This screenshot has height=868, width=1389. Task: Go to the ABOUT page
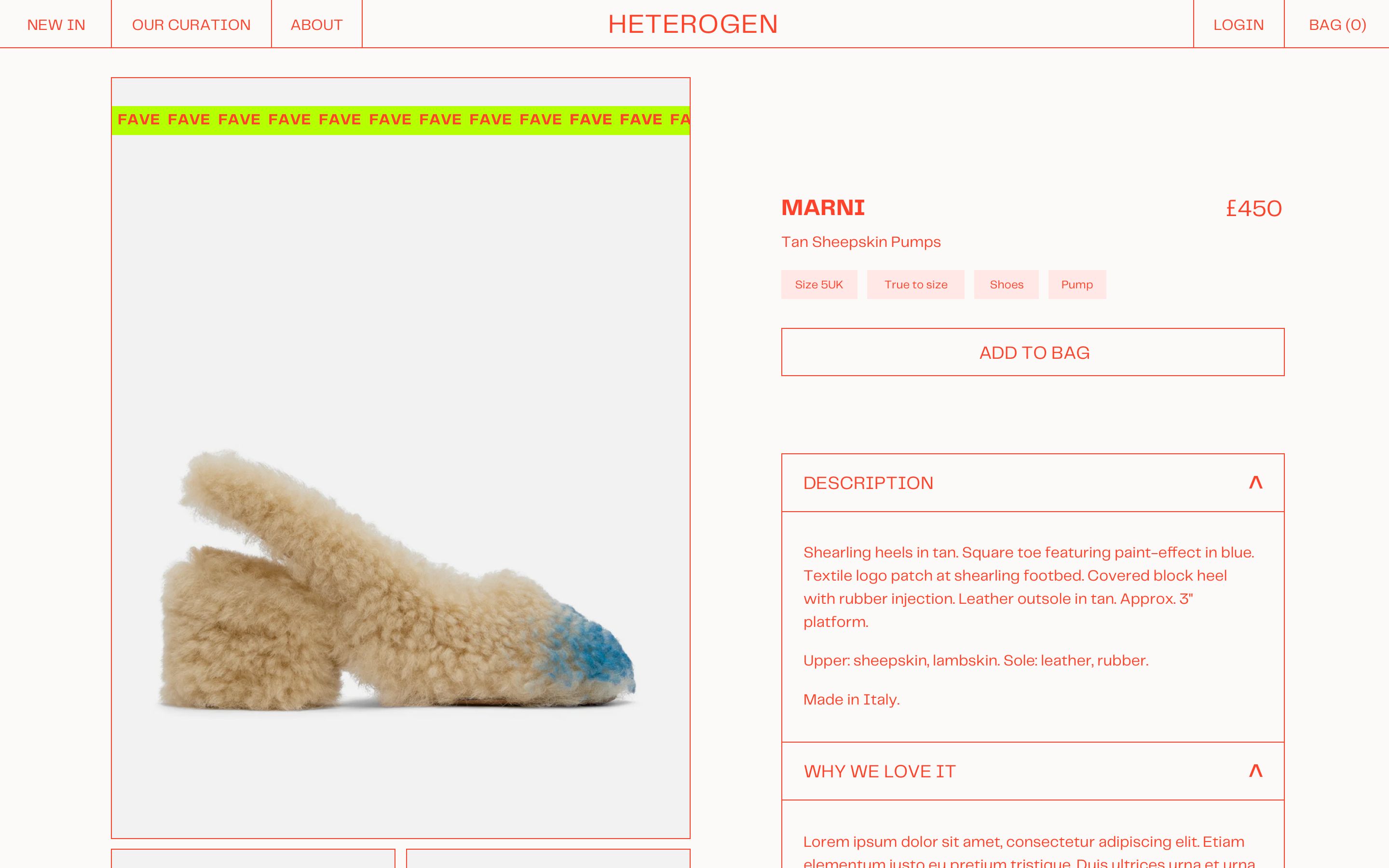(316, 24)
